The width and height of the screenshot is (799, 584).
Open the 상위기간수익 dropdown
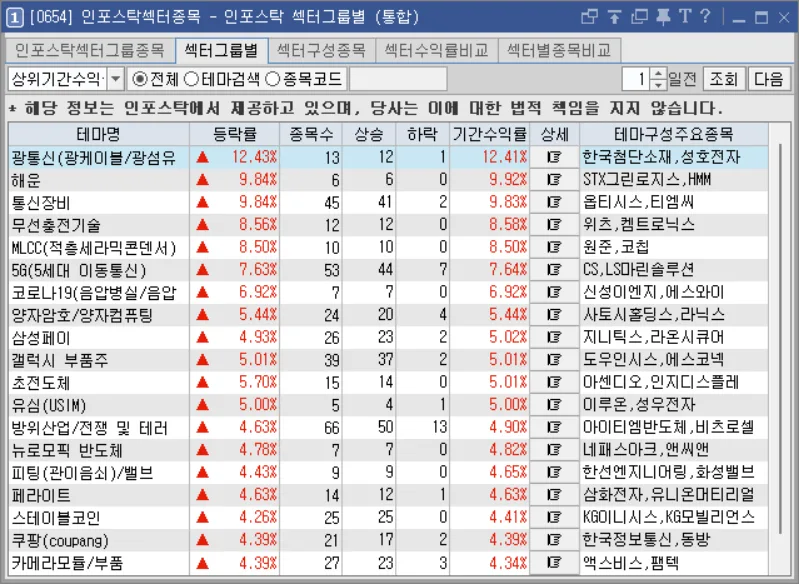[116, 79]
